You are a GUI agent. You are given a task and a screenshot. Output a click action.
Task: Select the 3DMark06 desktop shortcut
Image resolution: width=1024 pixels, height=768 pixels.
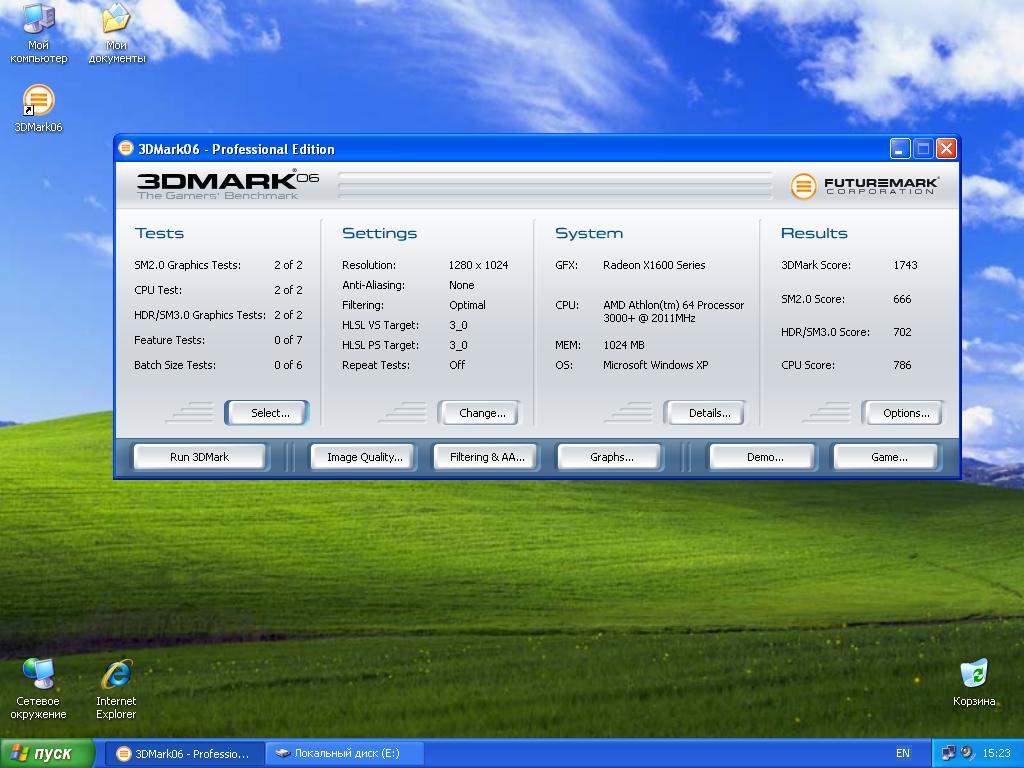click(38, 108)
